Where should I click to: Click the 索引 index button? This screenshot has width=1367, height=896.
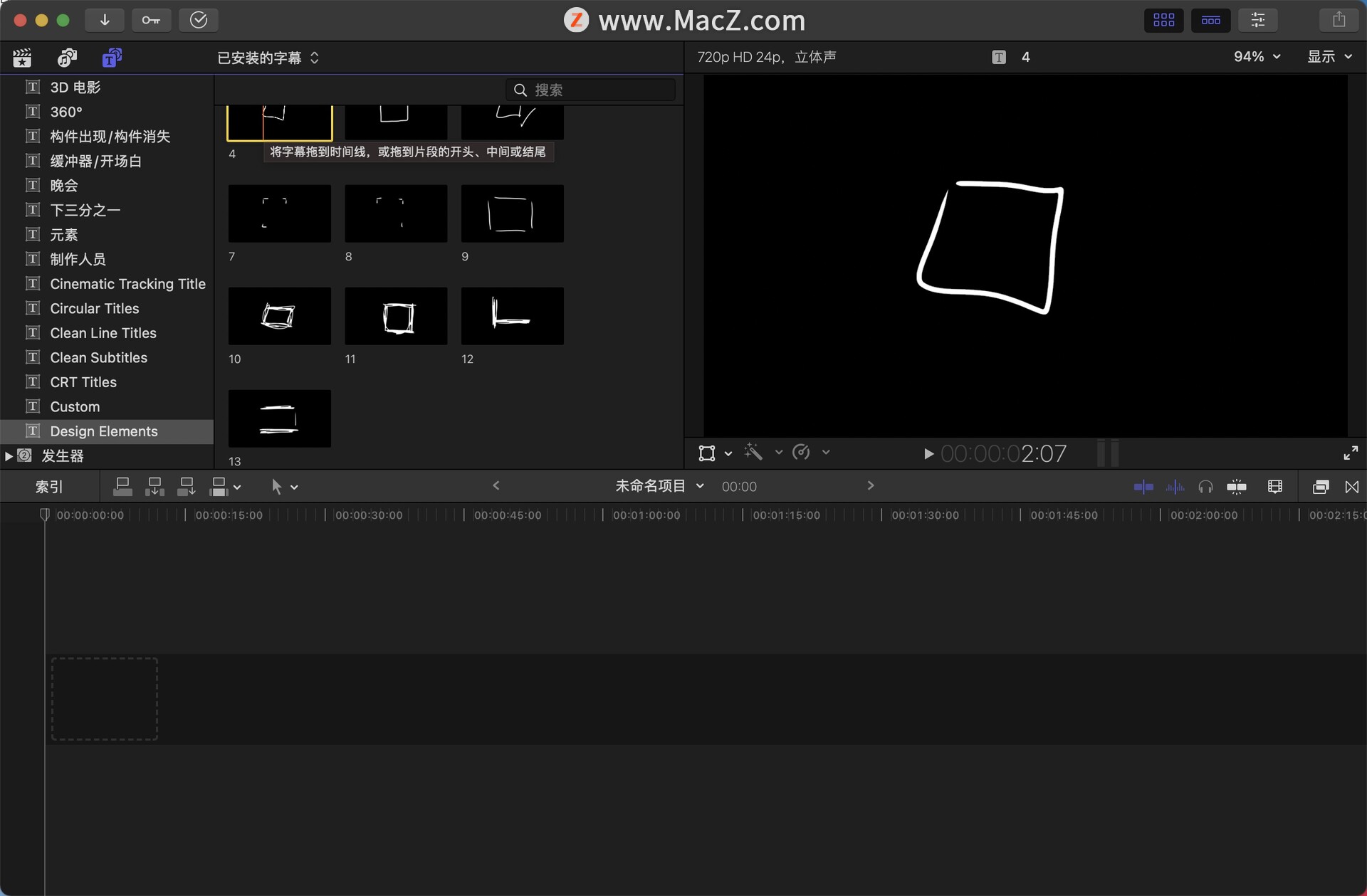point(49,487)
